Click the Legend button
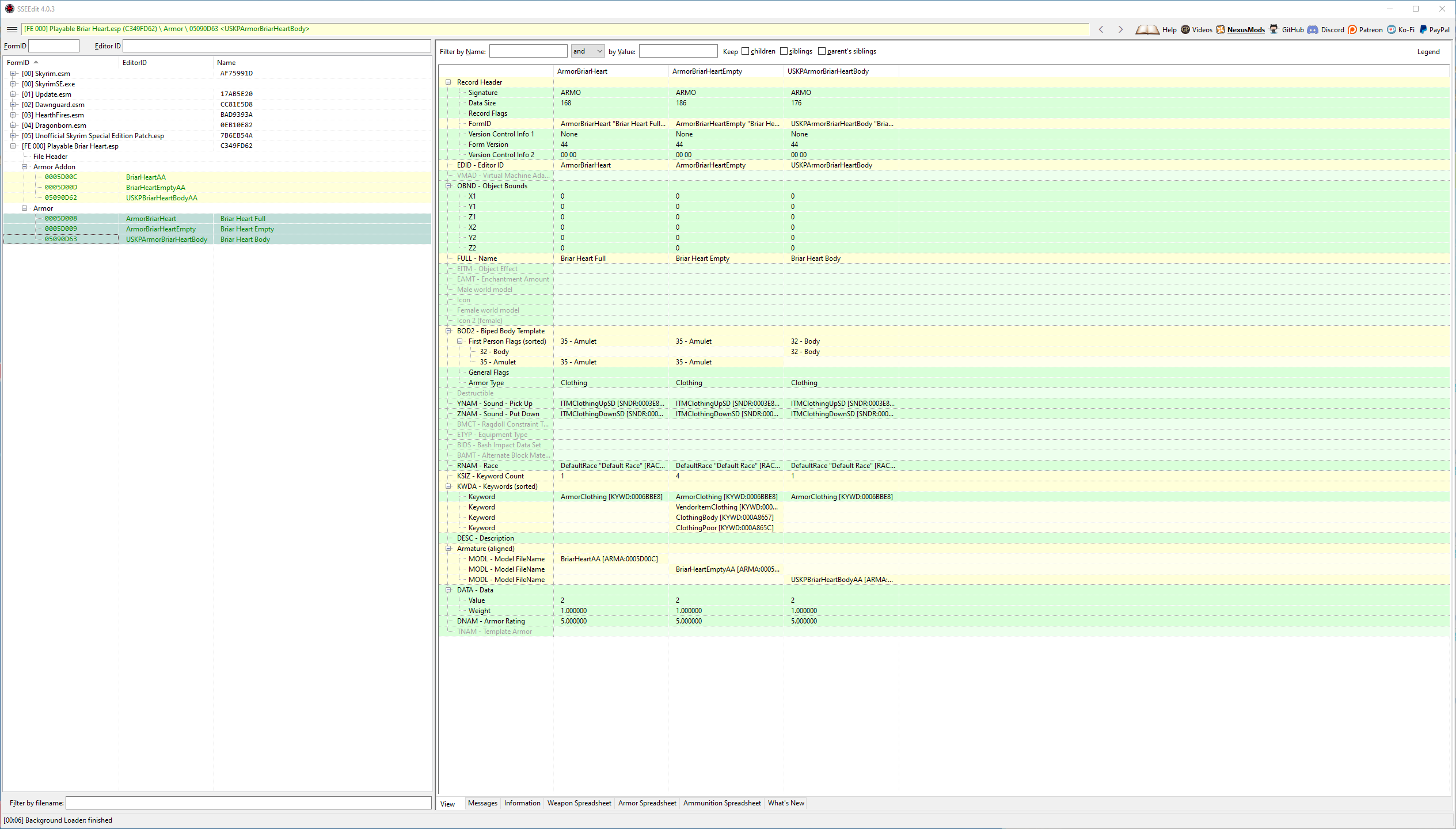1456x829 pixels. (x=1428, y=52)
